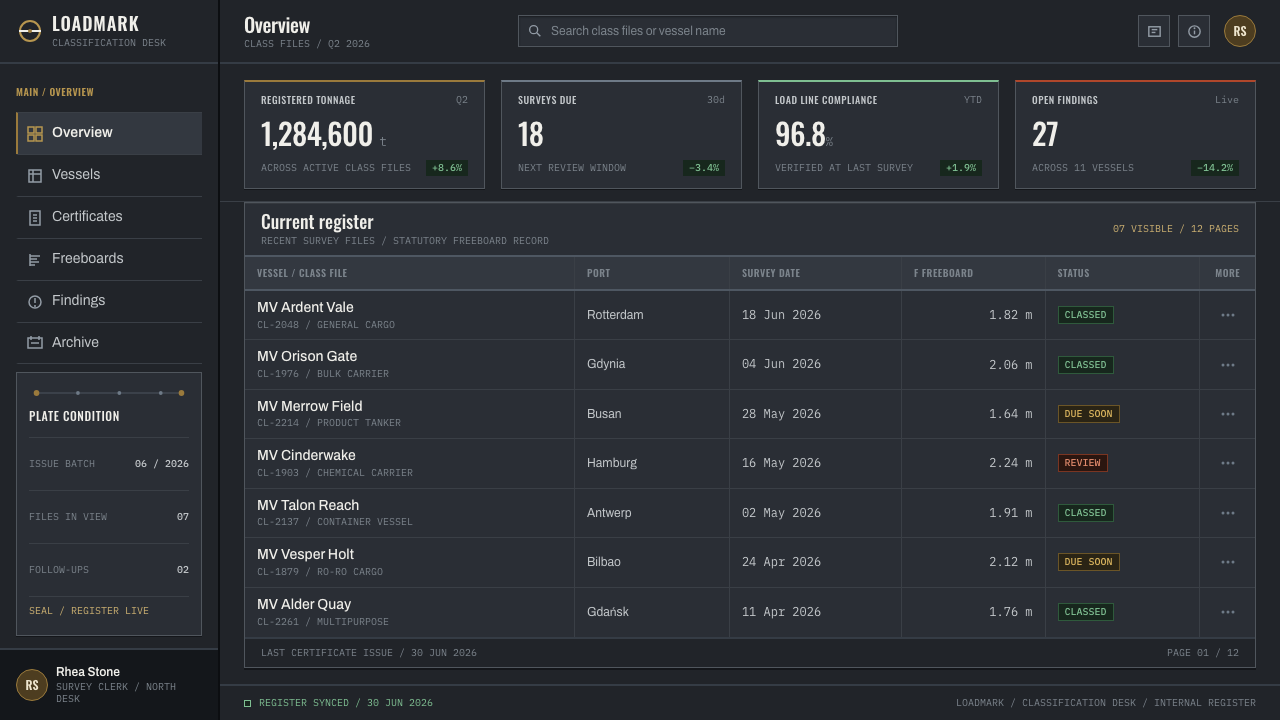Screen dimensions: 1280x720
Task: Open more options for MV Ardent Vale
Action: click(1228, 315)
